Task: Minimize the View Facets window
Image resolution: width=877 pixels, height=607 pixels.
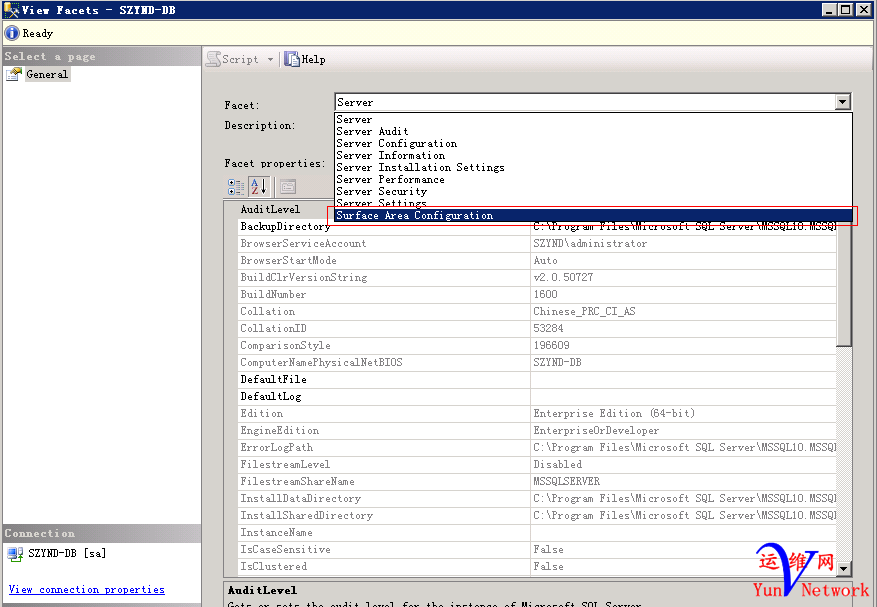Action: click(830, 10)
